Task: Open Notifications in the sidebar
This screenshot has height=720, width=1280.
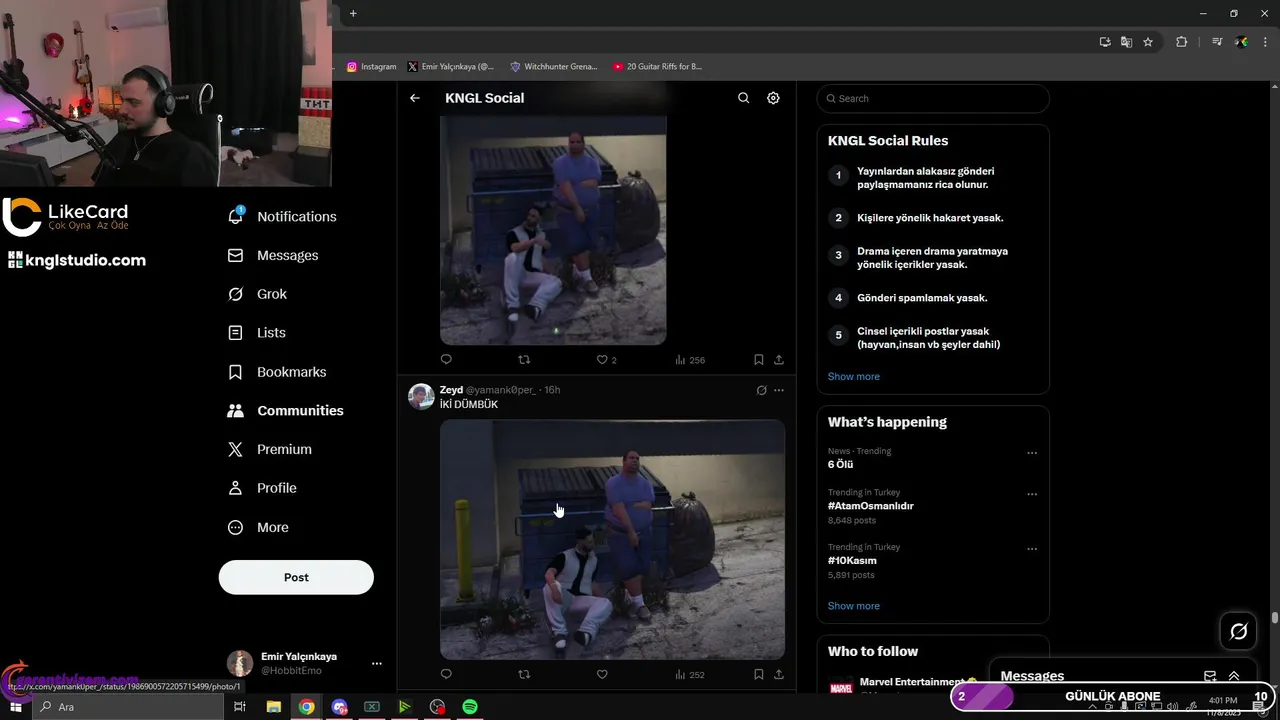Action: coord(283,216)
